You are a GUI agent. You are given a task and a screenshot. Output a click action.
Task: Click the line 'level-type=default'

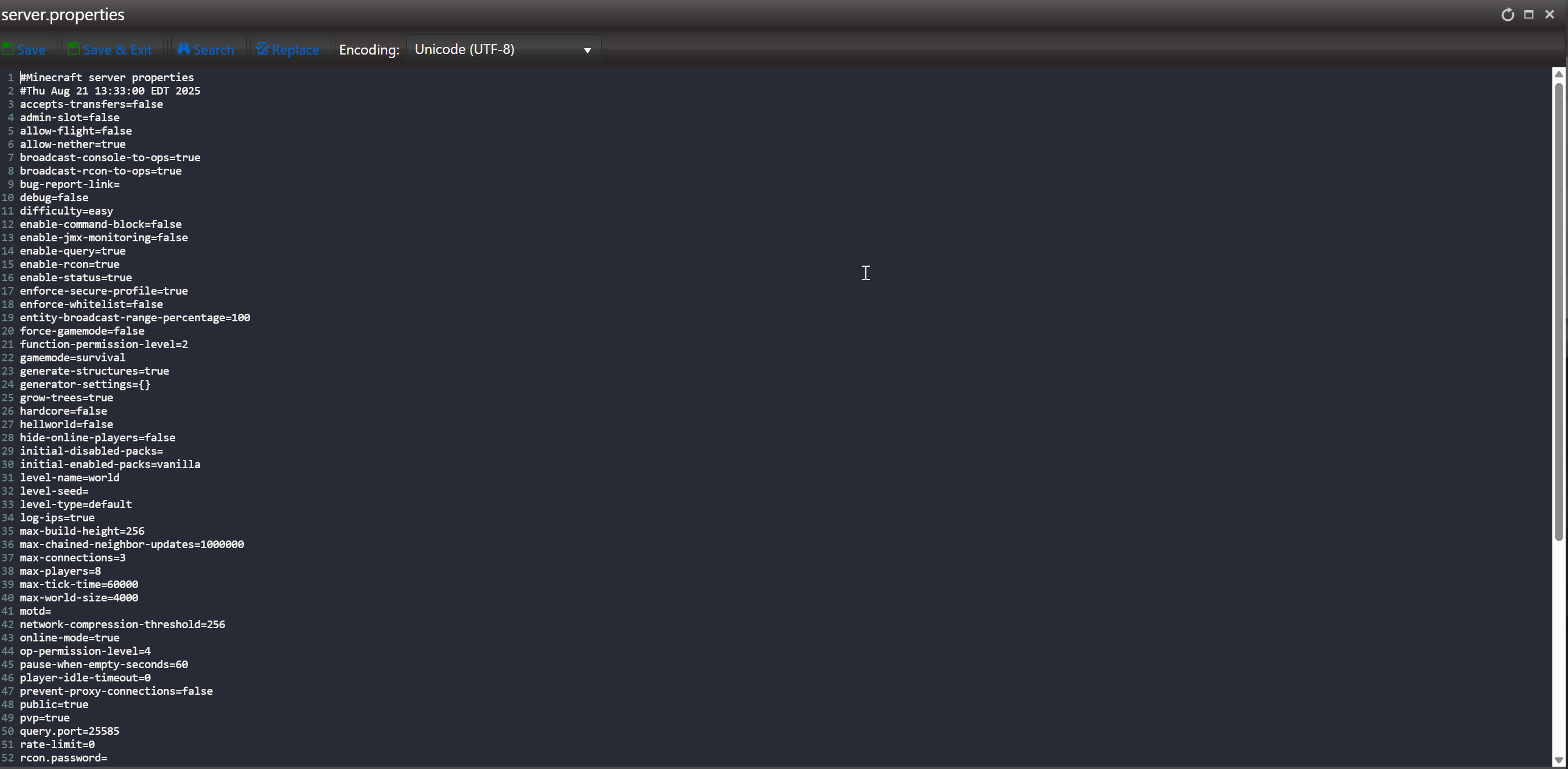click(x=75, y=505)
